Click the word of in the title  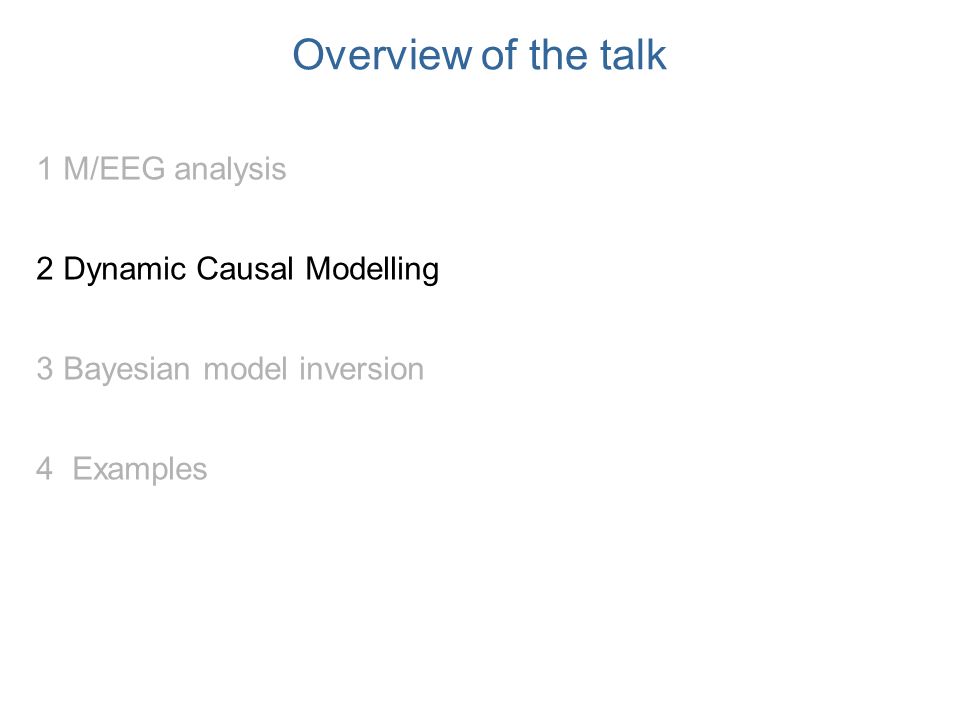[499, 55]
